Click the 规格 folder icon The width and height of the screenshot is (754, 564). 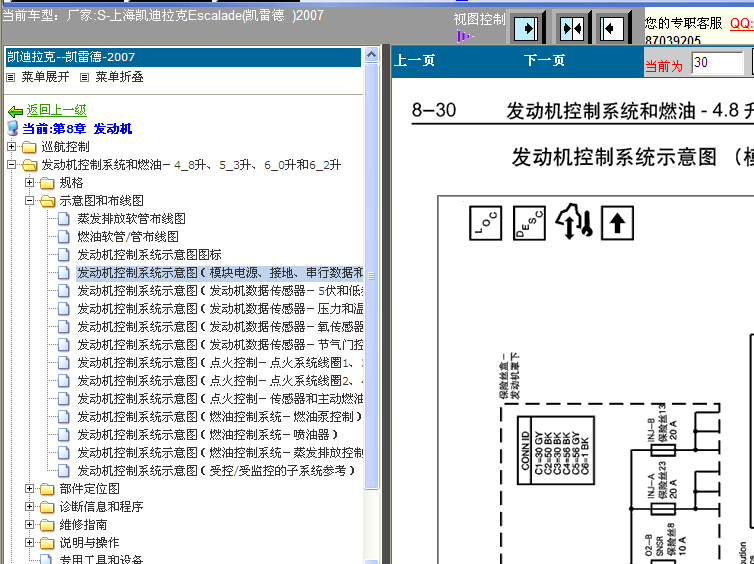point(47,183)
